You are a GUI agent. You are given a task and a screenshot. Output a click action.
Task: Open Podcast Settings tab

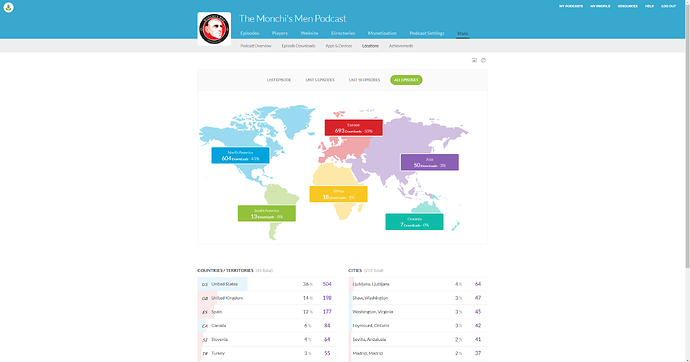coord(427,33)
